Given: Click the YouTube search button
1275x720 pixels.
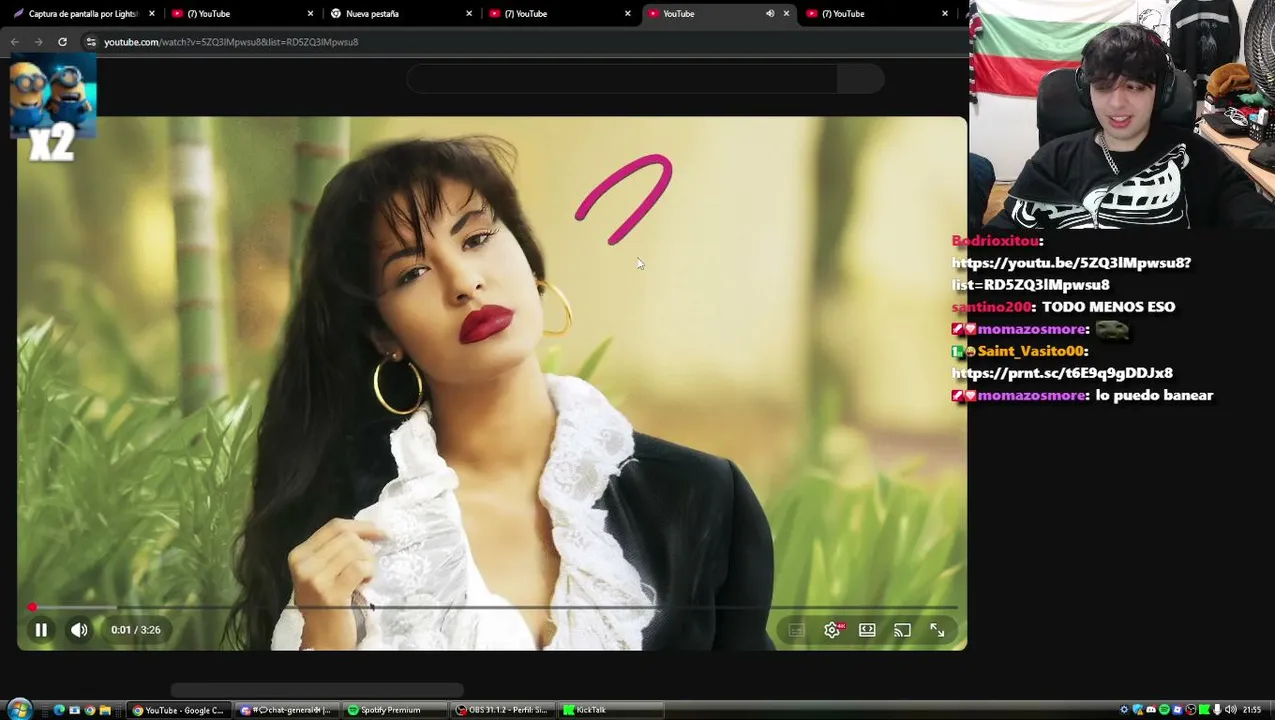Looking at the screenshot, I should pos(860,79).
